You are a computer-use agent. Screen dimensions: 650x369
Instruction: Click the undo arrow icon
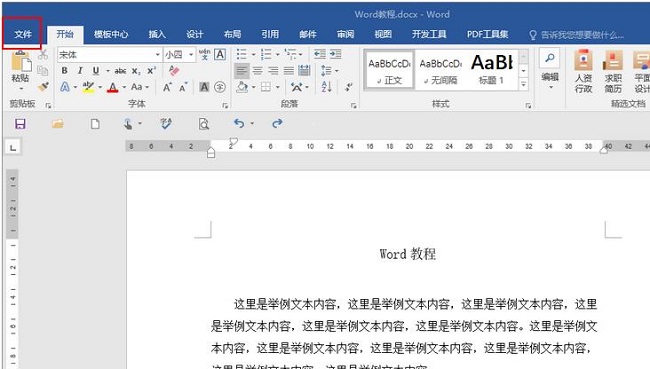[239, 123]
